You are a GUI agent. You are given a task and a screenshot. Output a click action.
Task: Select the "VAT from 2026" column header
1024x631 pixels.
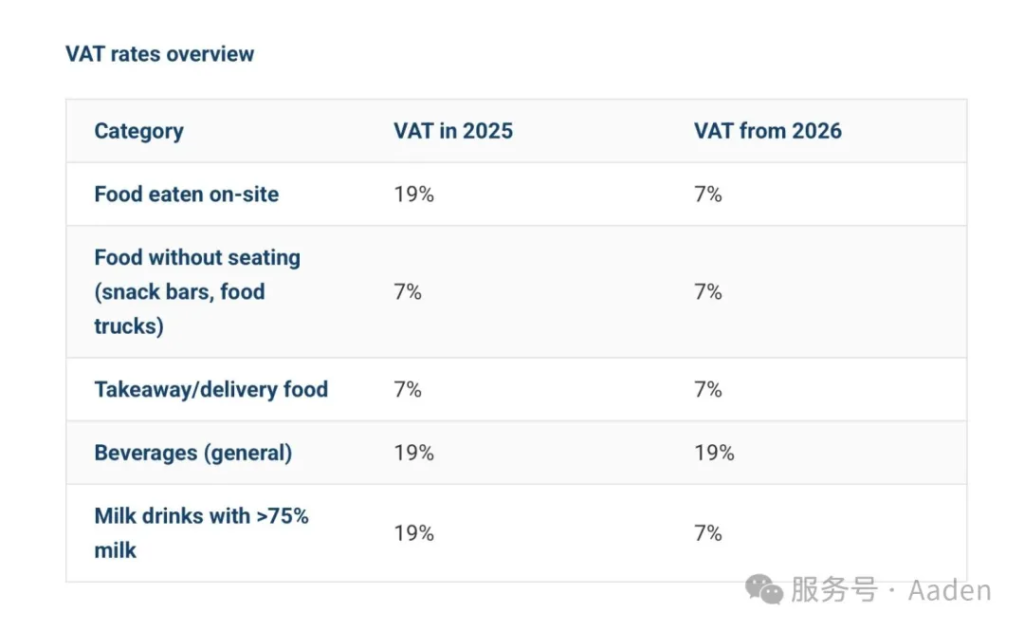point(768,131)
